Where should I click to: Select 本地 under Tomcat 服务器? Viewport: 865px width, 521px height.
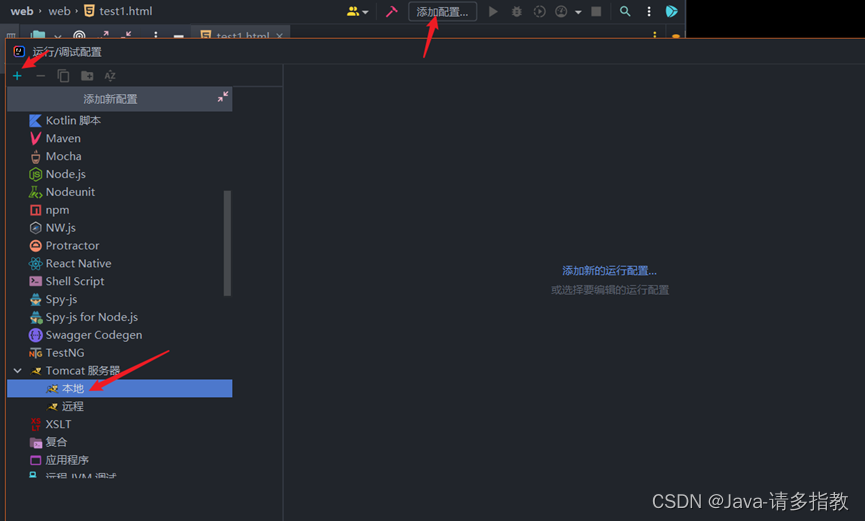coord(120,388)
